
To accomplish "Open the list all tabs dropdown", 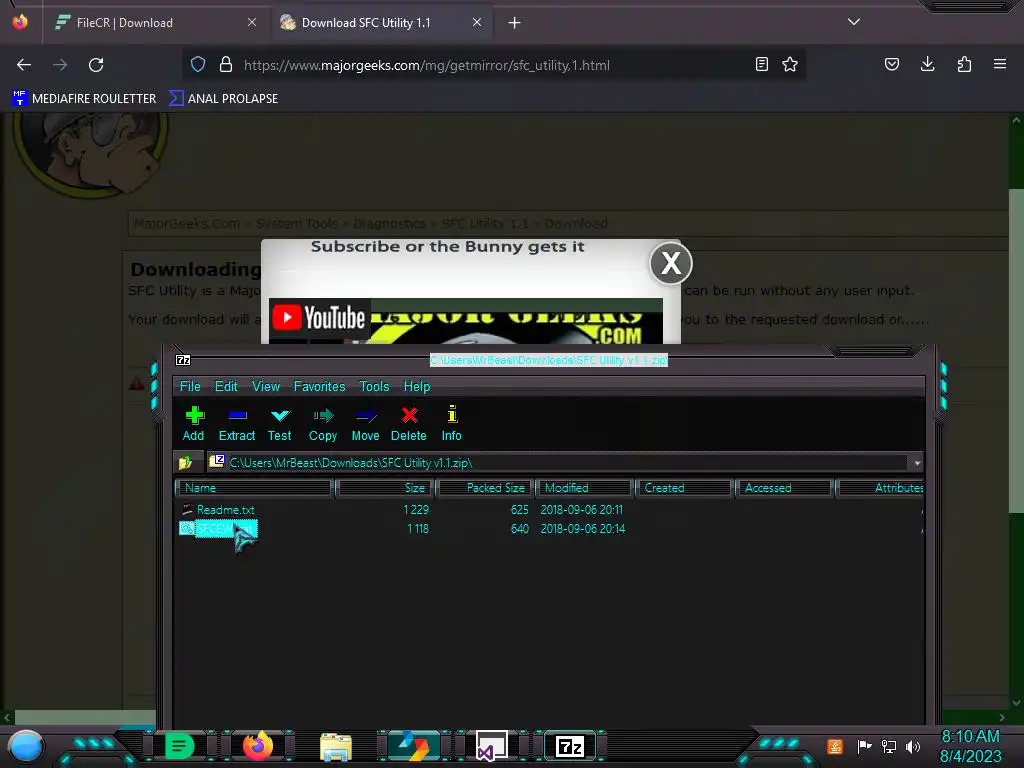I will [854, 22].
